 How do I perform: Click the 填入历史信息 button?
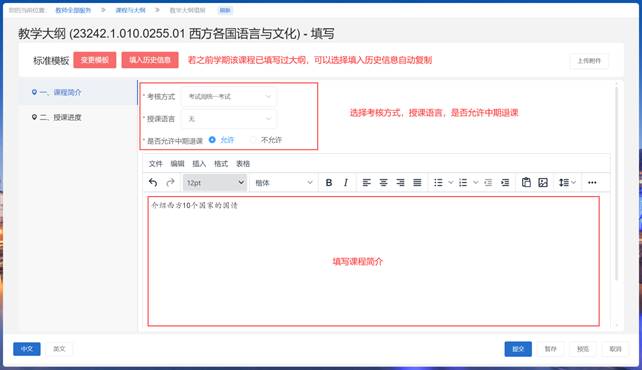tap(150, 60)
